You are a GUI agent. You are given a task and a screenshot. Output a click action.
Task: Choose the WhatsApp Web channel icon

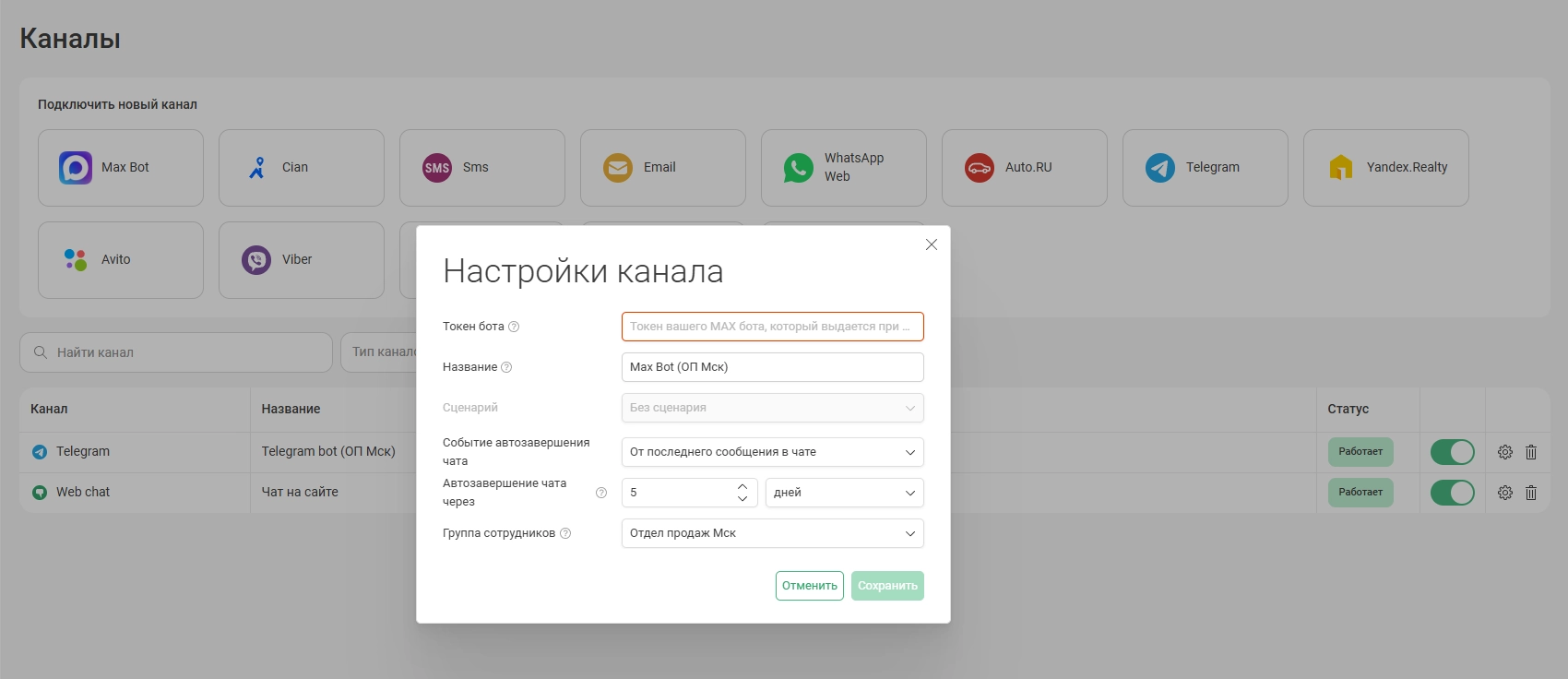(x=799, y=168)
